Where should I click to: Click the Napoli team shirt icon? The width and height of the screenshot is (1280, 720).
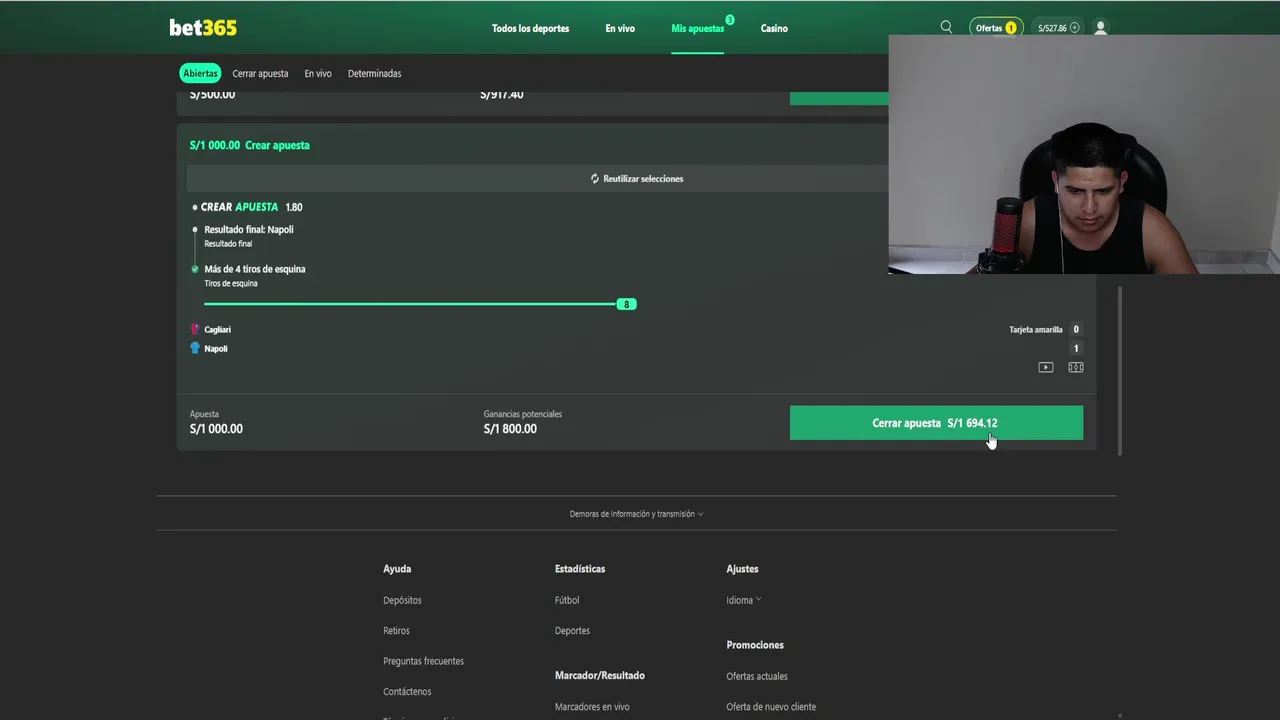[x=195, y=348]
